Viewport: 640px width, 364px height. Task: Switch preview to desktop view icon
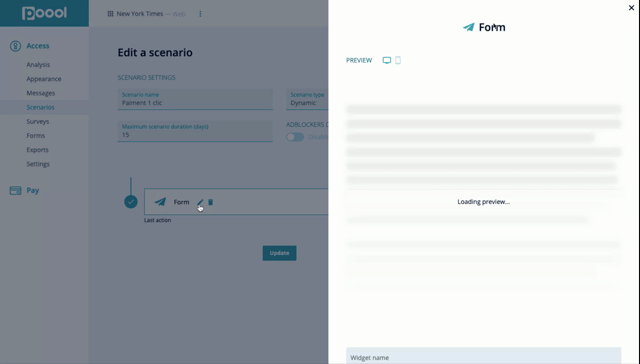tap(387, 60)
